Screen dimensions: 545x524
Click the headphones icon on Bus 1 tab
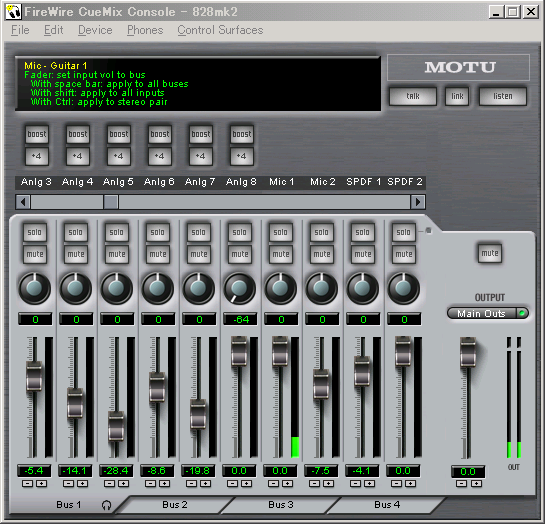coord(106,505)
